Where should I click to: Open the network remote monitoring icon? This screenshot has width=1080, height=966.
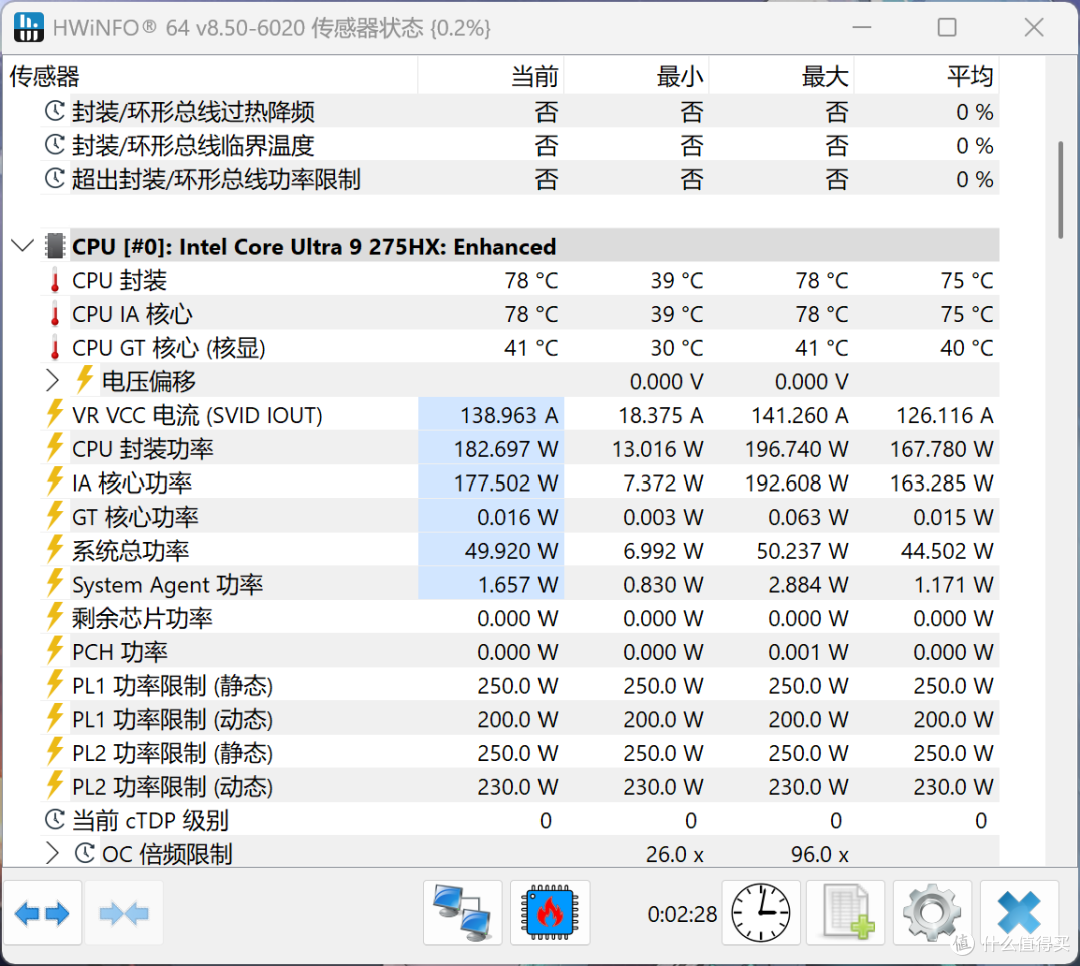[462, 913]
